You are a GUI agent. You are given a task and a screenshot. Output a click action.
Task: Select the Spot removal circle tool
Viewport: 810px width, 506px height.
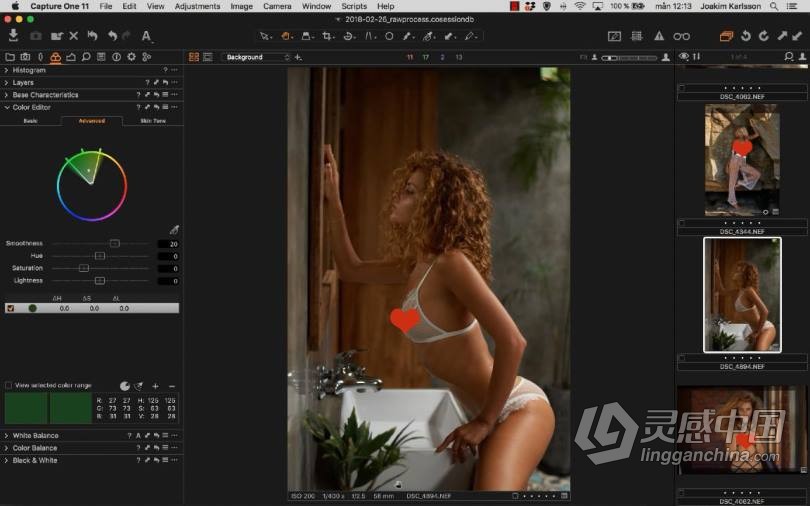click(x=389, y=36)
